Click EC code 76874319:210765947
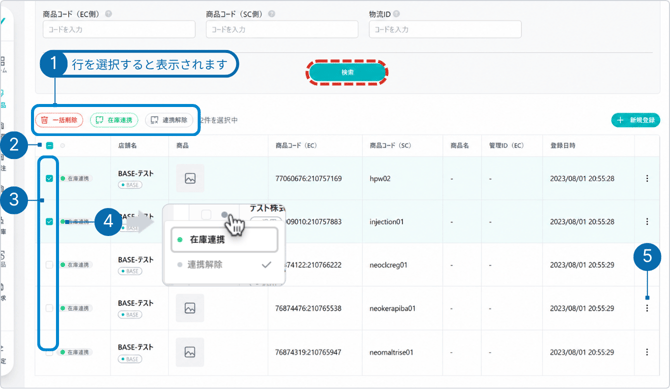This screenshot has width=670, height=390. tap(308, 352)
